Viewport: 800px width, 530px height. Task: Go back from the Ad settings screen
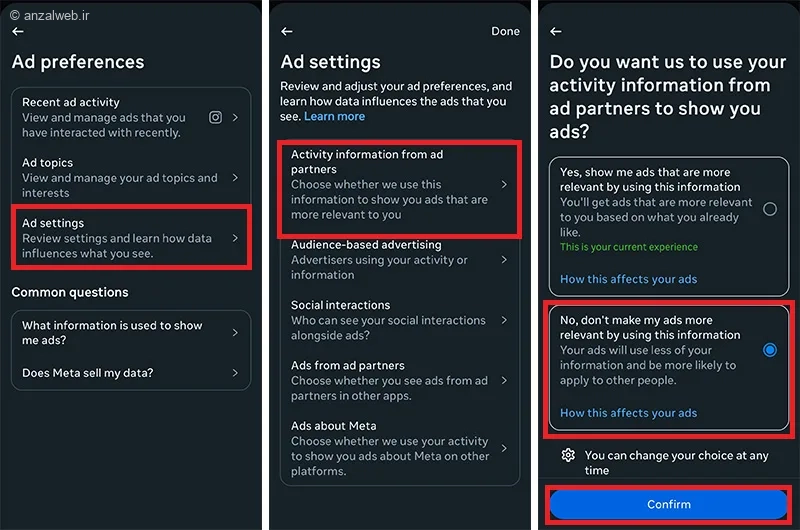[x=288, y=32]
